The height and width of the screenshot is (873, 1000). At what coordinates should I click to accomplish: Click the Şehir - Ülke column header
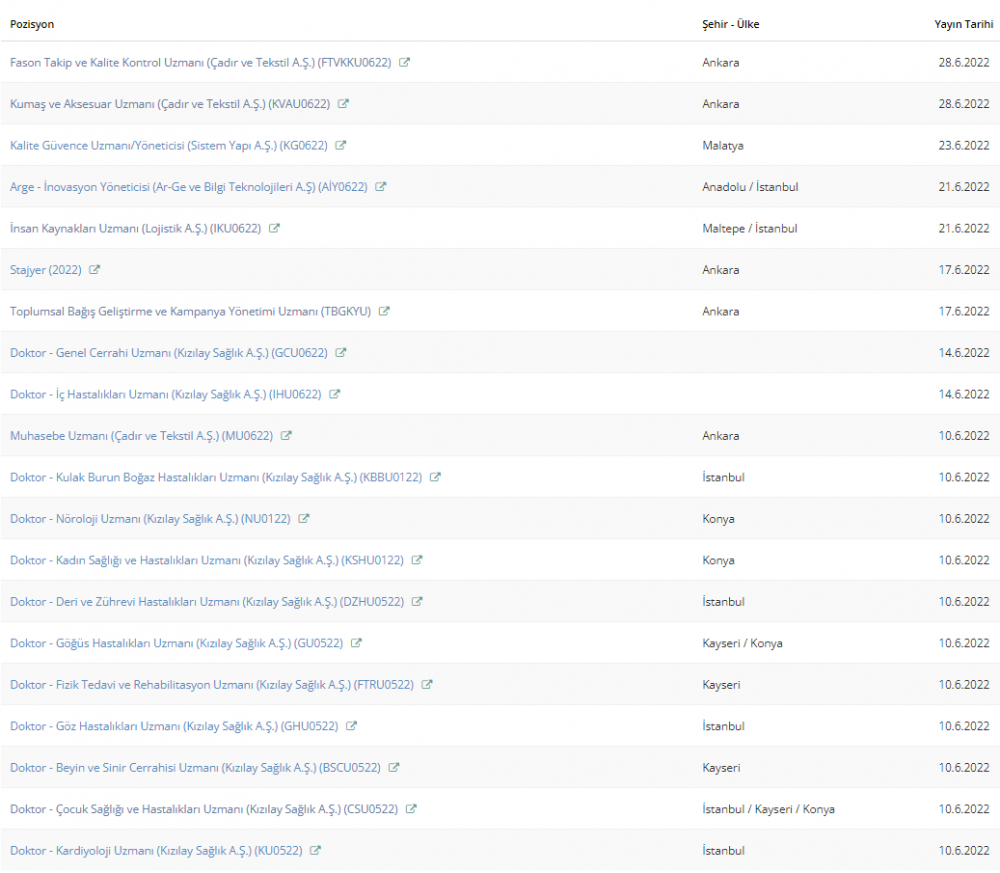point(731,24)
